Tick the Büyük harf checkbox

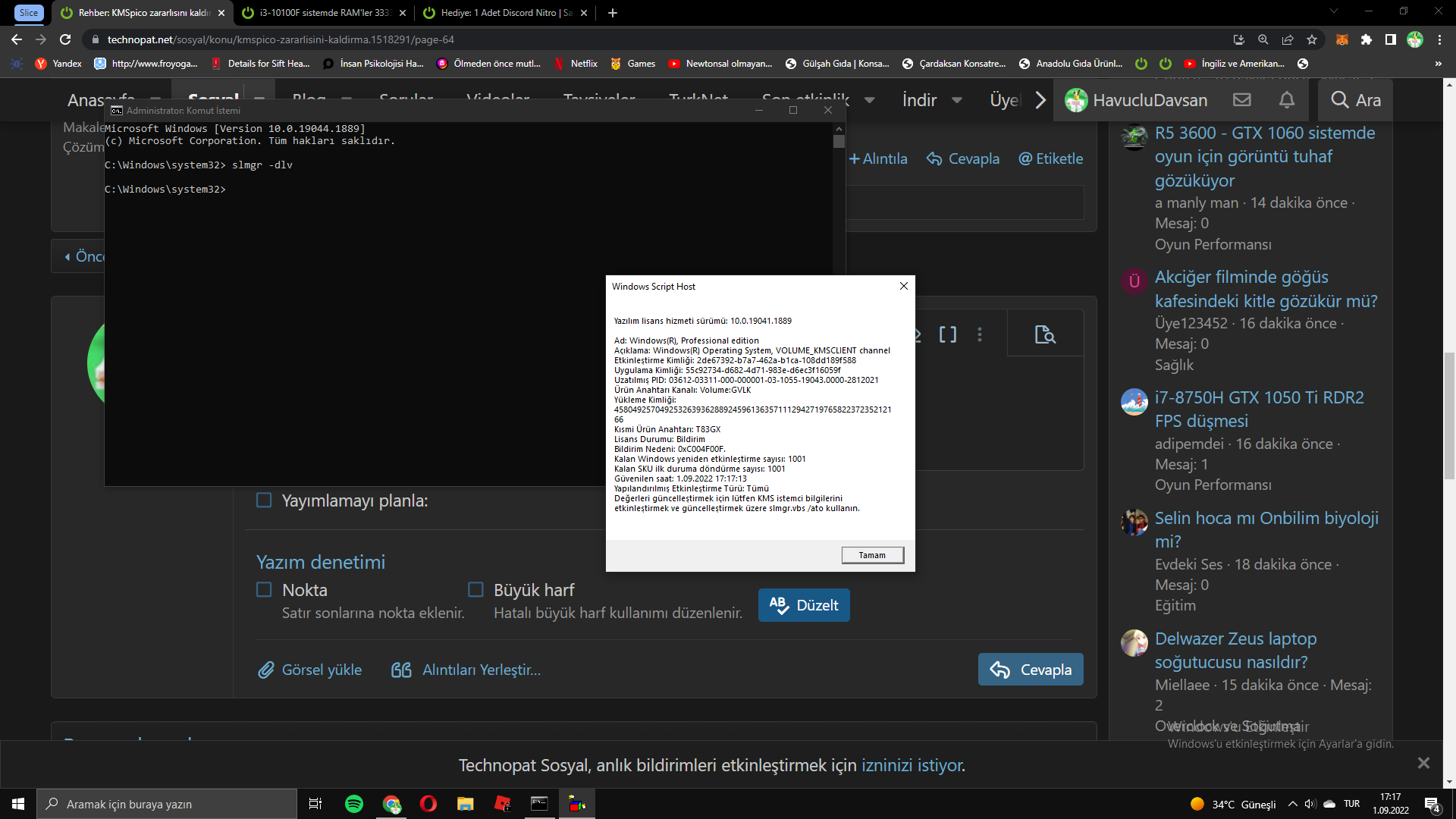pyautogui.click(x=475, y=590)
